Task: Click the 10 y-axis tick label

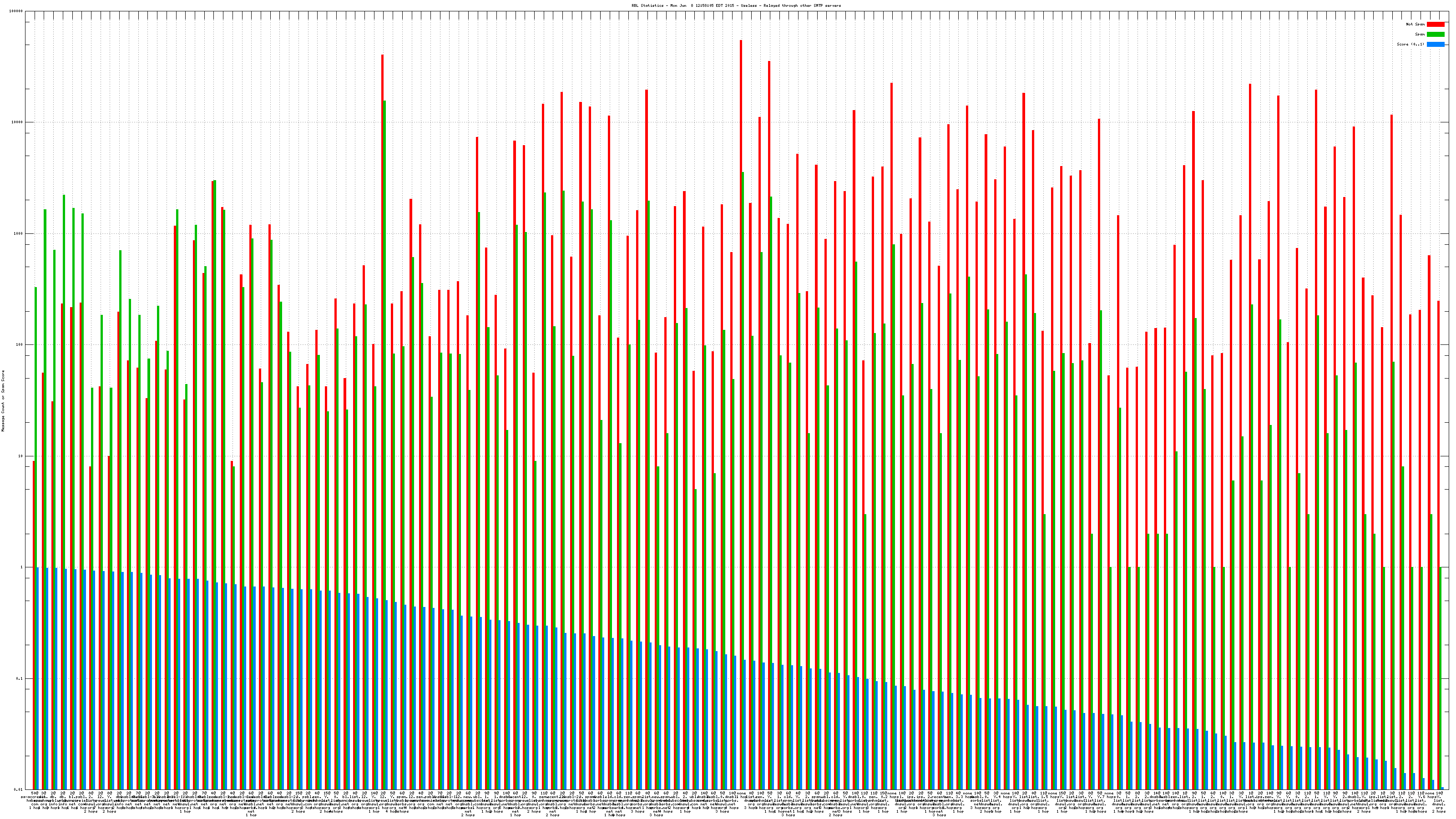Action: click(21, 456)
